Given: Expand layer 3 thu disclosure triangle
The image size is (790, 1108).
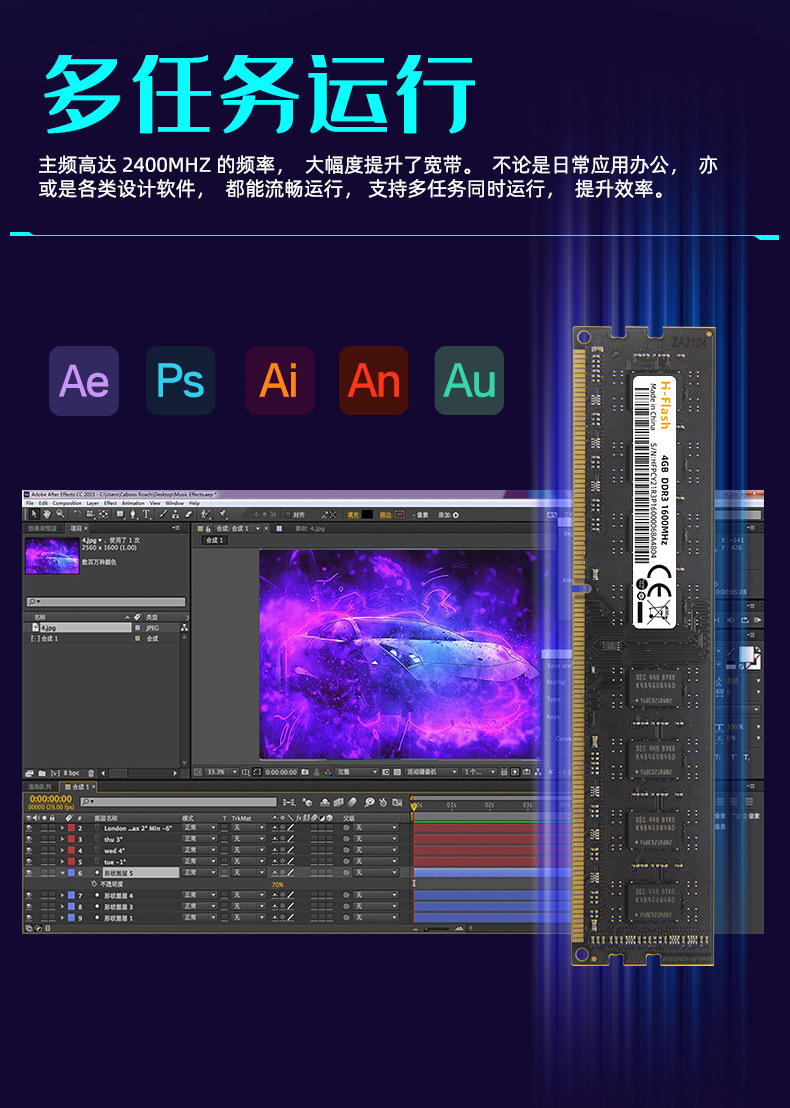Looking at the screenshot, I should point(62,839).
